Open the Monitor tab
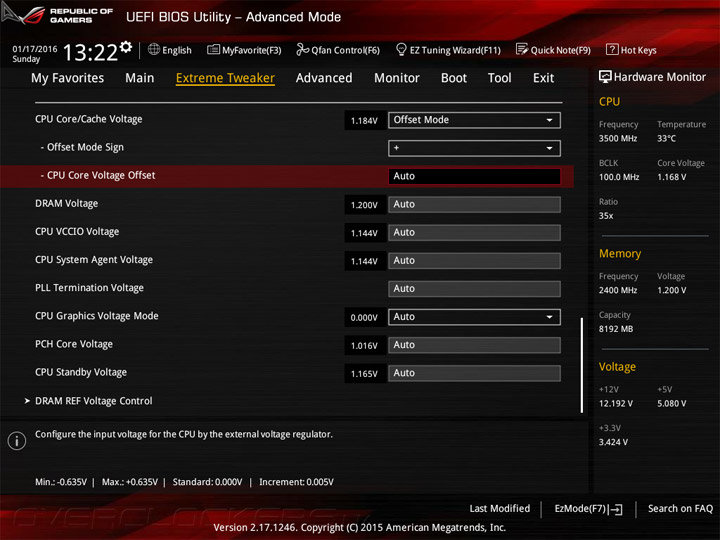Viewport: 720px width, 540px height. pyautogui.click(x=397, y=78)
